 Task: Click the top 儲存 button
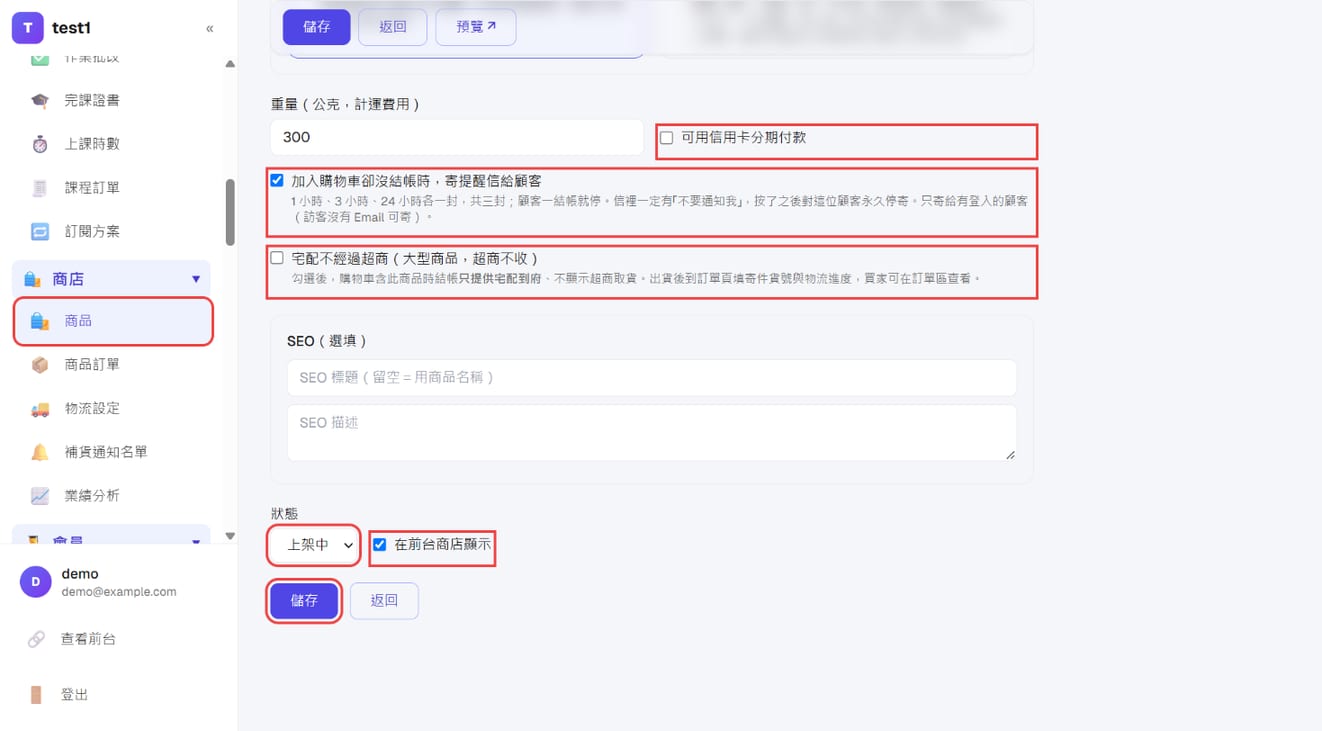[x=316, y=27]
